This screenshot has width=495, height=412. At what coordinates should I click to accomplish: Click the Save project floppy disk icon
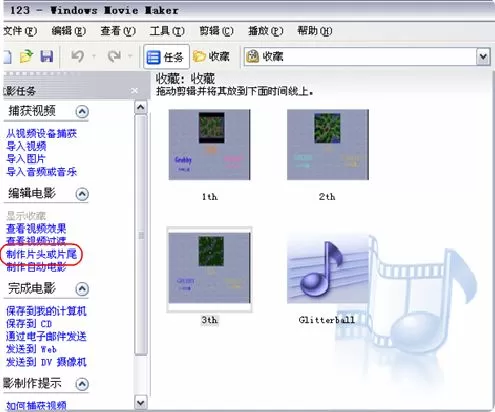coord(47,56)
